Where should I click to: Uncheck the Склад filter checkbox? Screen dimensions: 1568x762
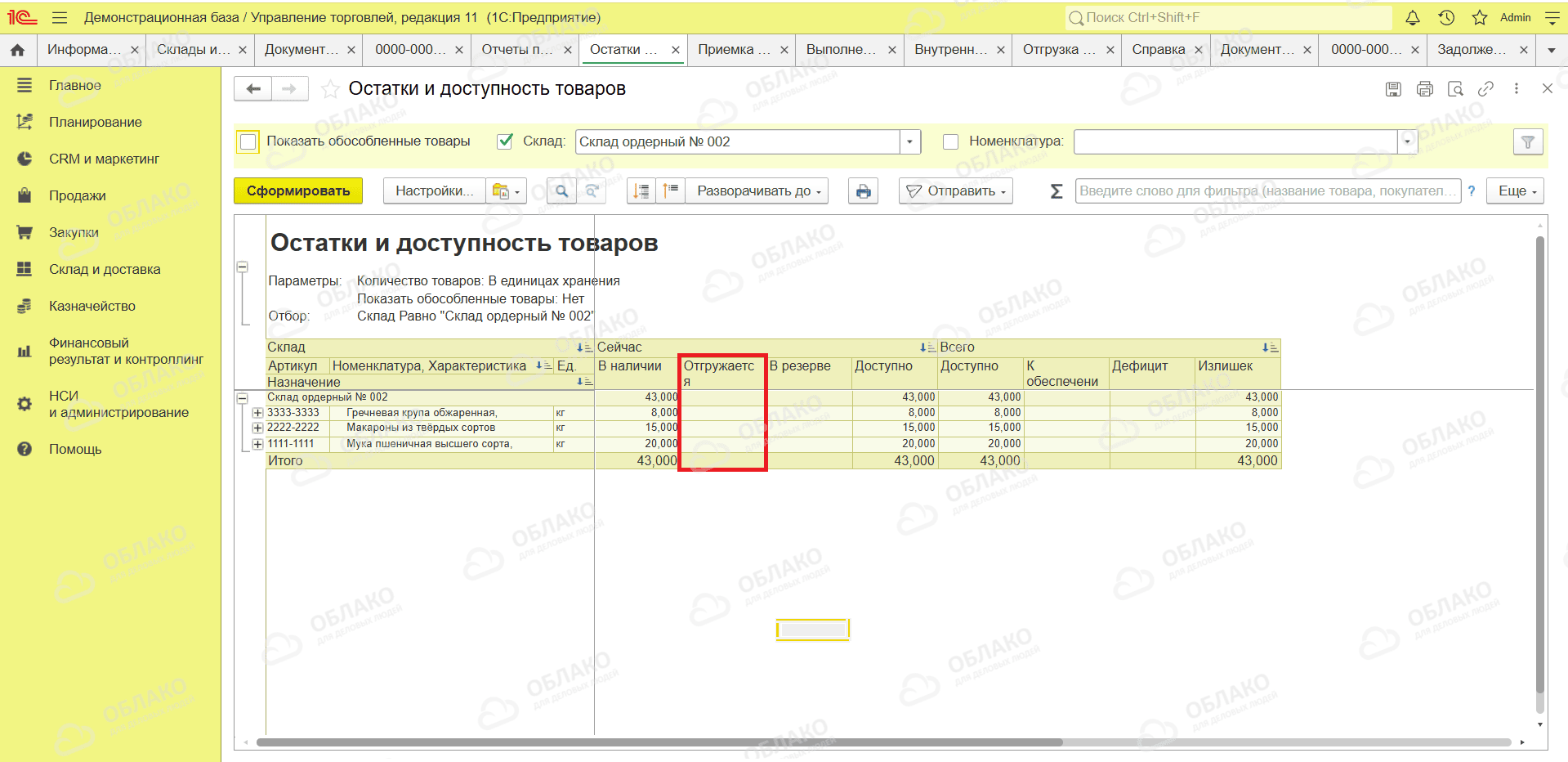506,141
